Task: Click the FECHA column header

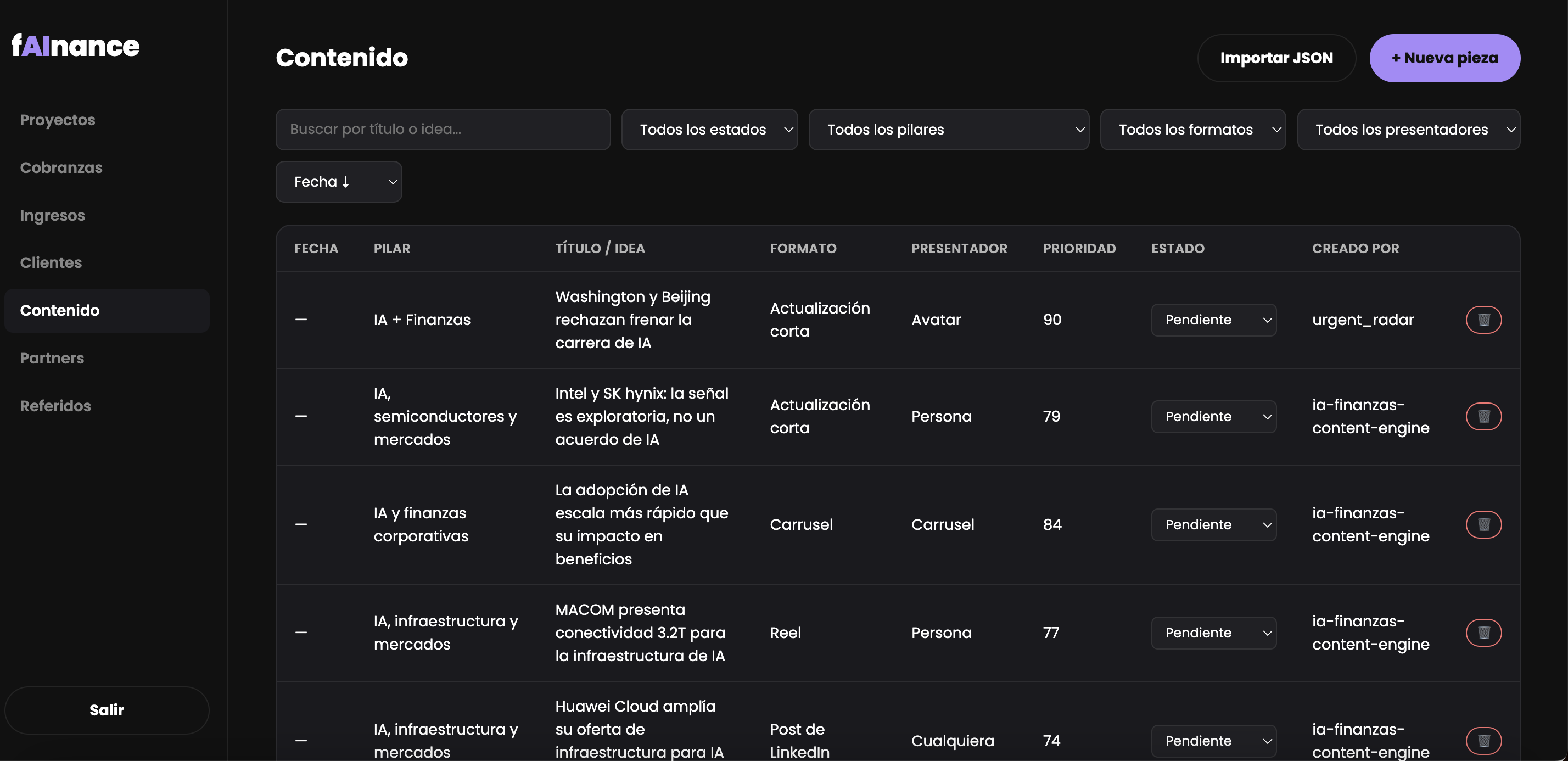Action: (316, 248)
